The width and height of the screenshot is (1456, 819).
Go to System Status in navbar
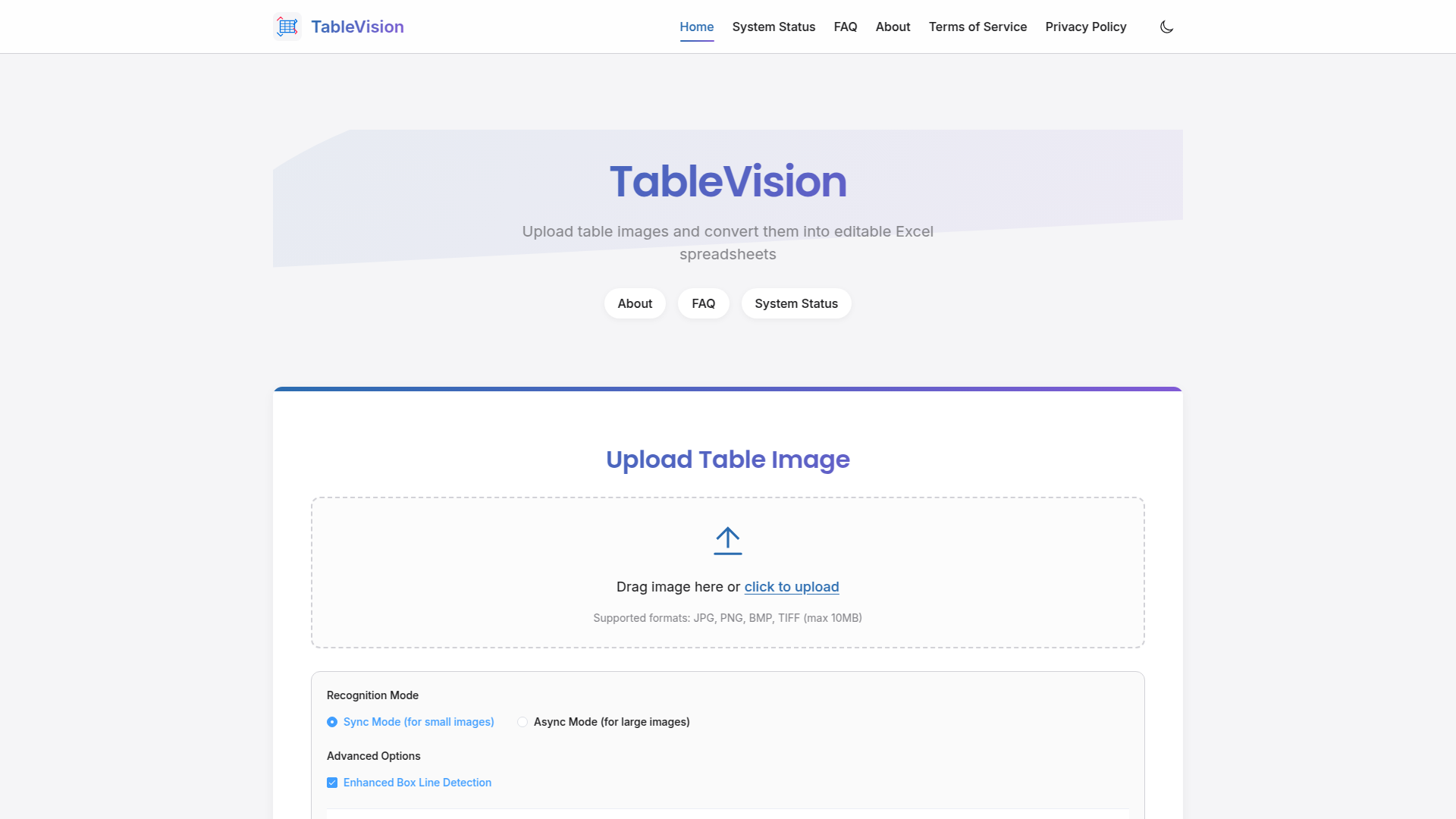773,27
